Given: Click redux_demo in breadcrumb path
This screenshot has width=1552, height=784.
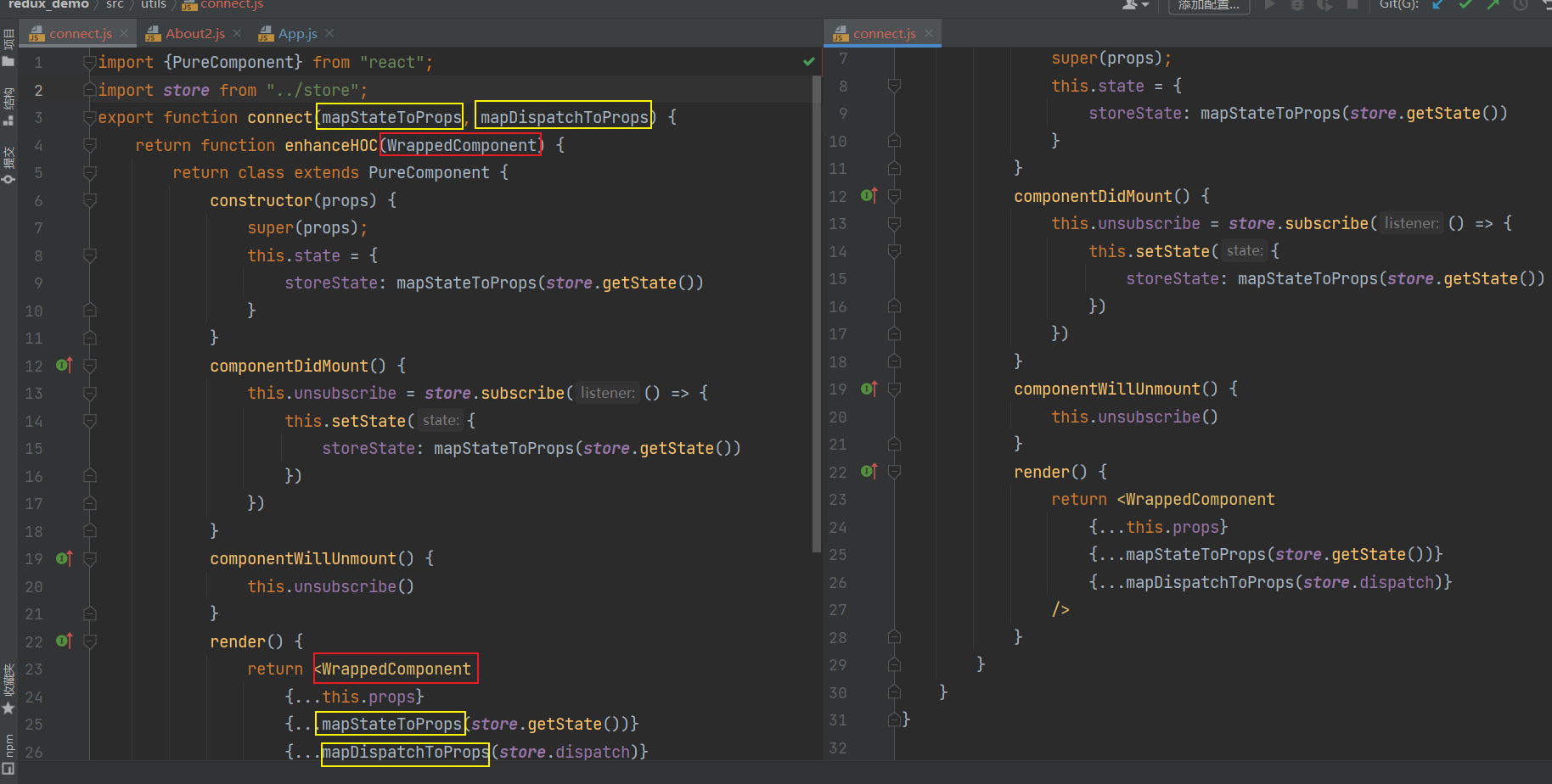Looking at the screenshot, I should pyautogui.click(x=48, y=4).
